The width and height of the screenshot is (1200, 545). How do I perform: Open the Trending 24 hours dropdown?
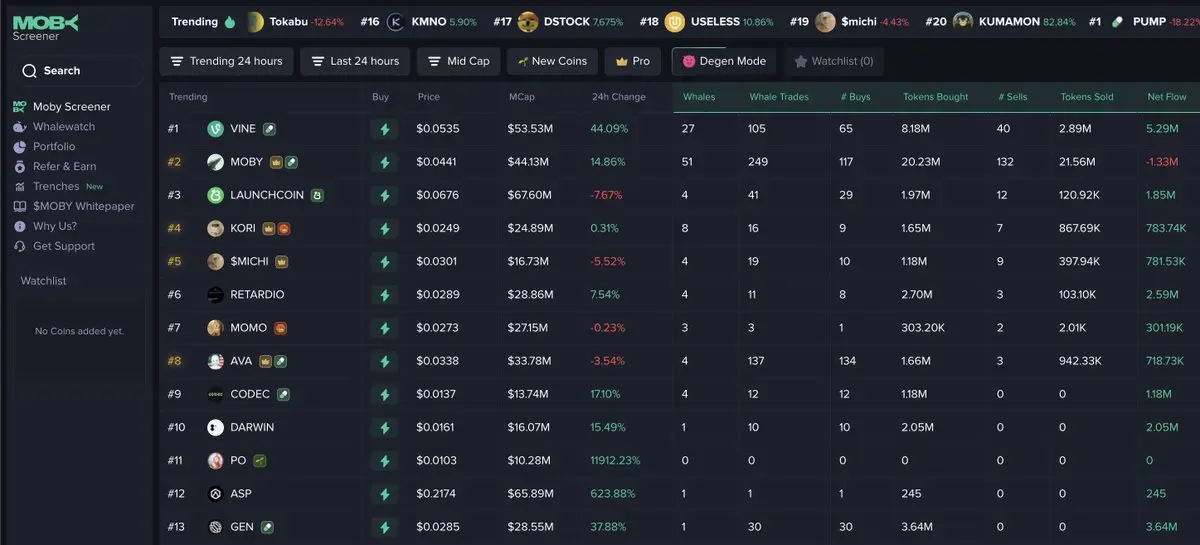click(227, 61)
